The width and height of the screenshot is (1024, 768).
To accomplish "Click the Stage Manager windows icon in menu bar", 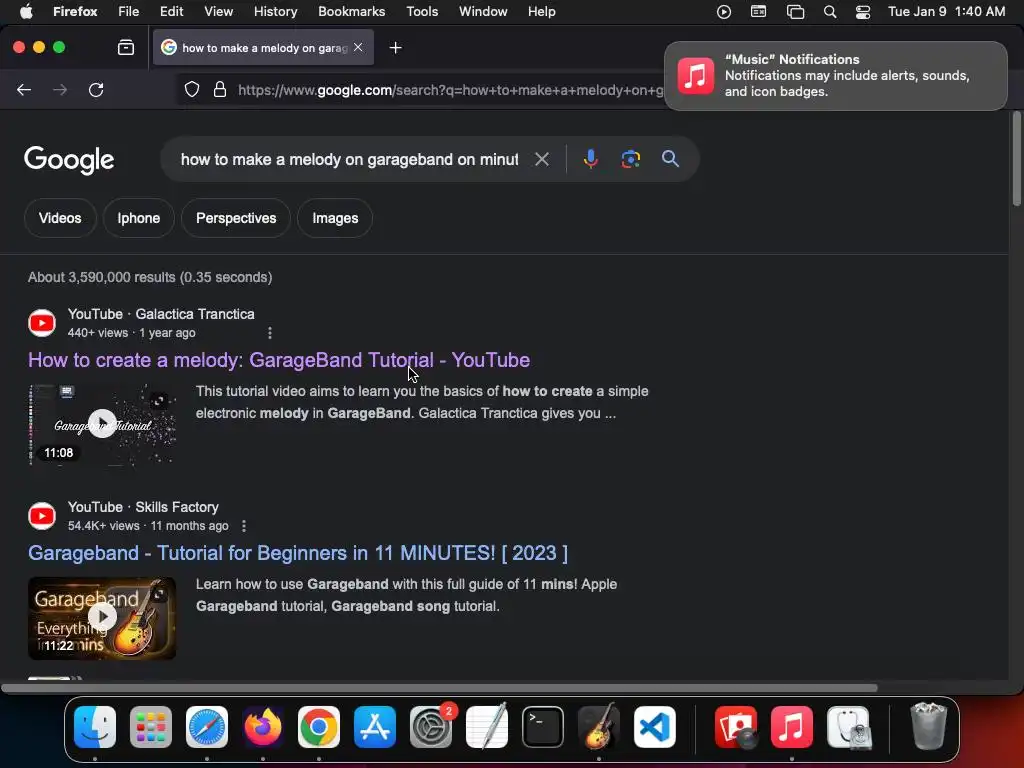I will coord(795,12).
